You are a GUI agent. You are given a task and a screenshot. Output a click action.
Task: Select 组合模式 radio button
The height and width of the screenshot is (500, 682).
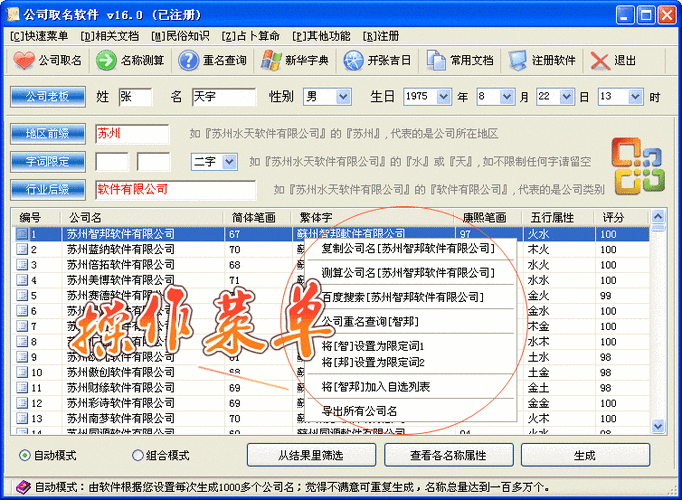coord(137,455)
